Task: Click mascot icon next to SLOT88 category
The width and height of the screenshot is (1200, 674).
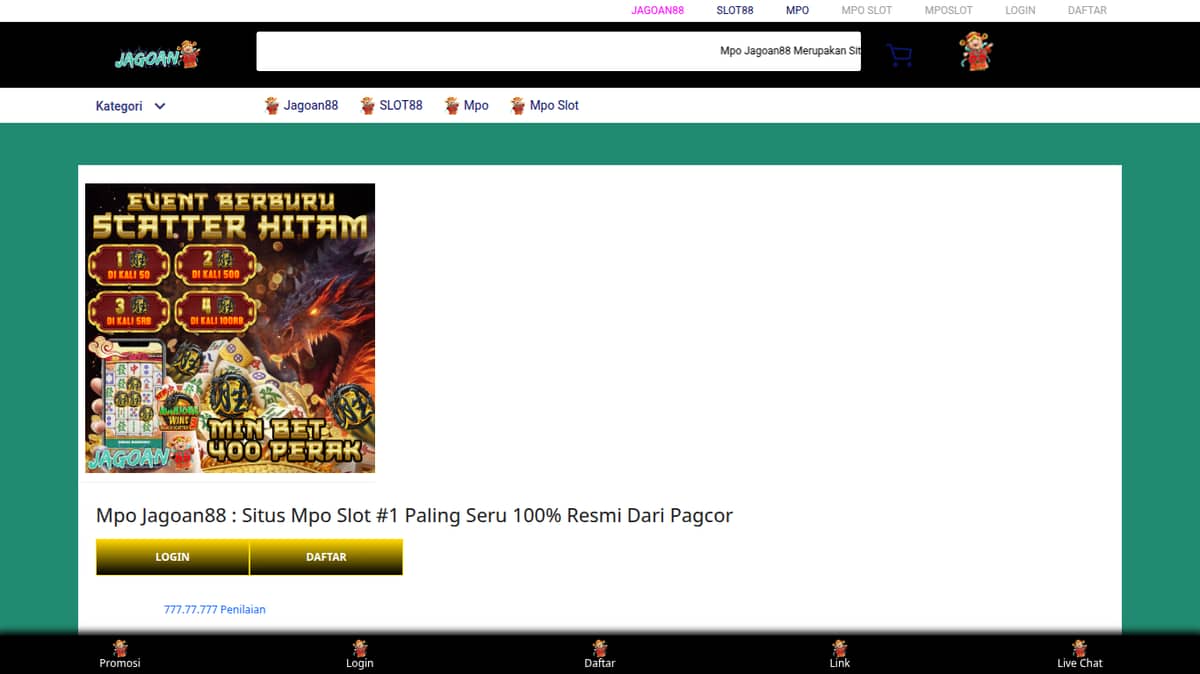Action: coord(368,105)
